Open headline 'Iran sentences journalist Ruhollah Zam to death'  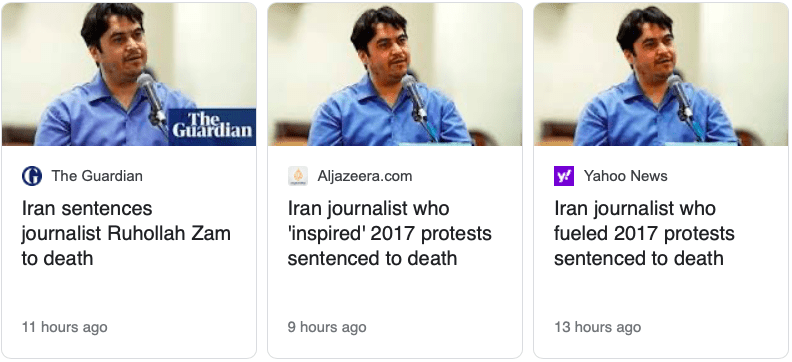126,233
